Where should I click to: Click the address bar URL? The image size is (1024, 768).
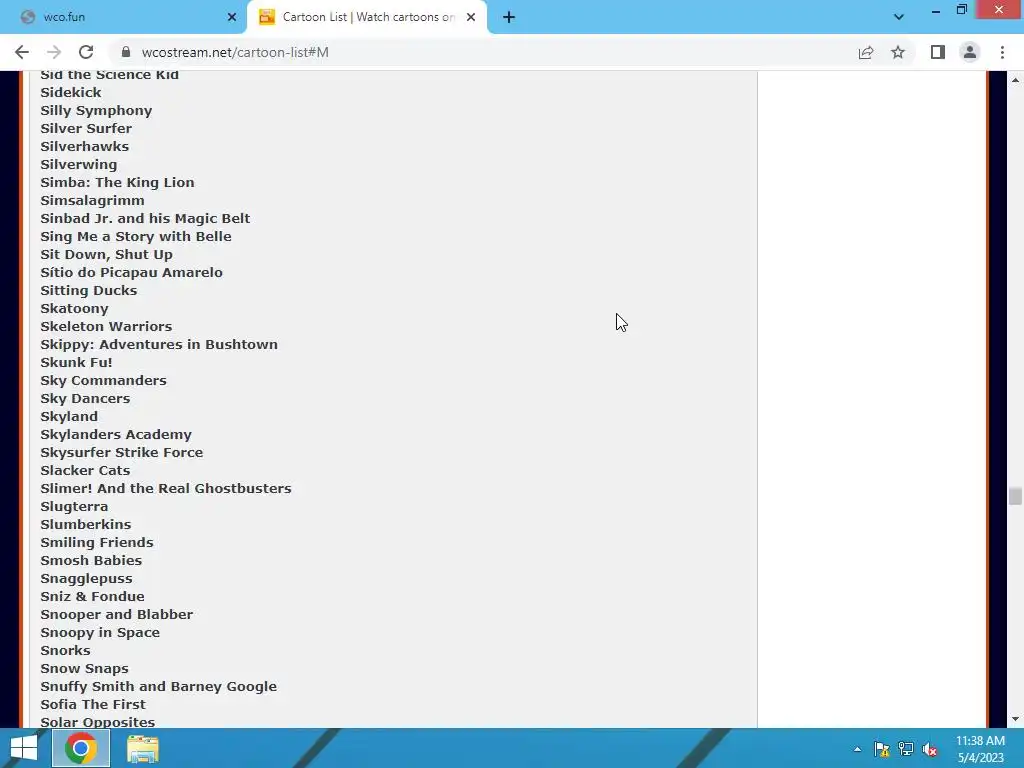(235, 52)
